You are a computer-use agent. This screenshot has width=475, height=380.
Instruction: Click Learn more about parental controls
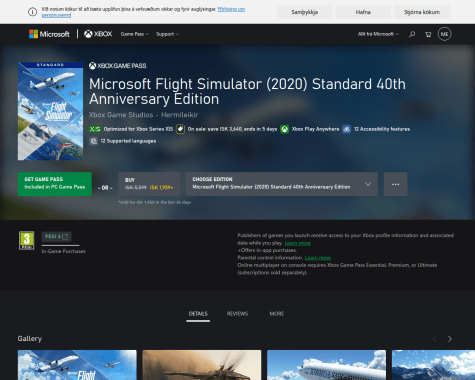[x=318, y=258]
